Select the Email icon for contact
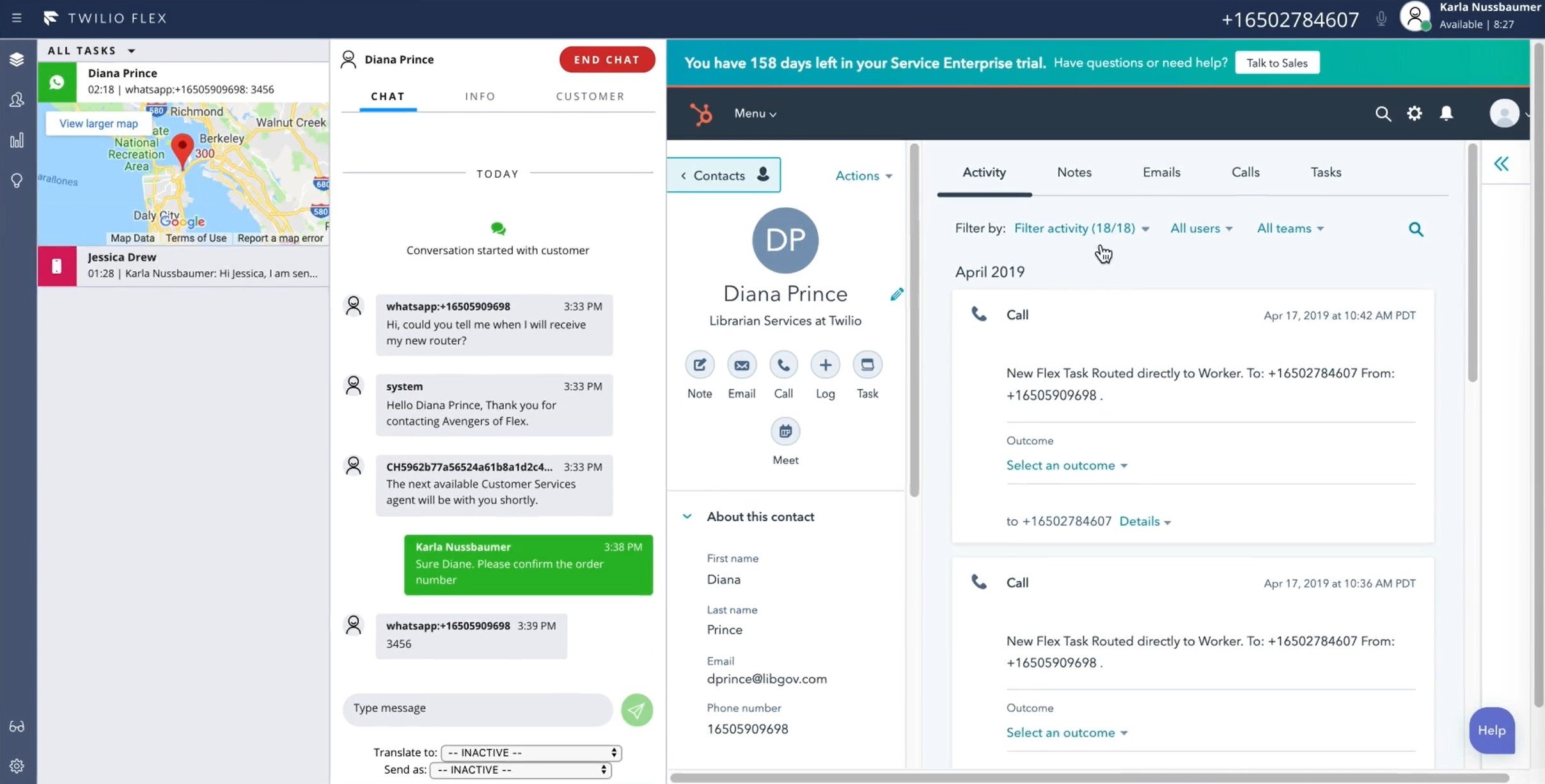The height and width of the screenshot is (784, 1545). (742, 364)
